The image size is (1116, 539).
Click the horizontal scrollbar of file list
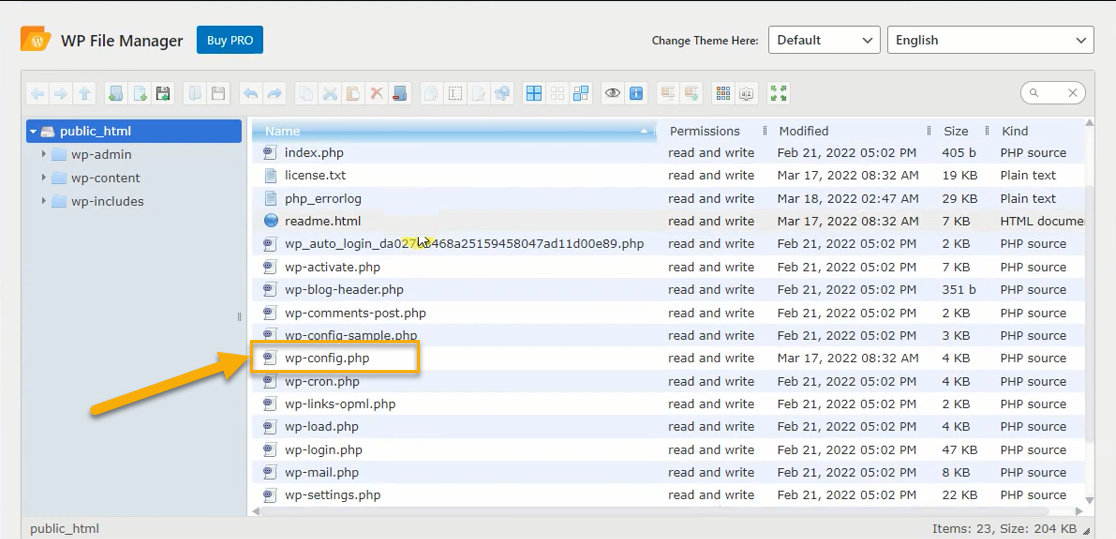[655, 511]
